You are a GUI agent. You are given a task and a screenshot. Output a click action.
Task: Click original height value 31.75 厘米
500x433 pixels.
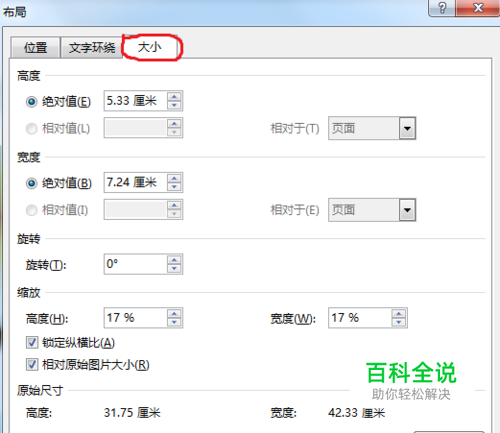pyautogui.click(x=132, y=413)
